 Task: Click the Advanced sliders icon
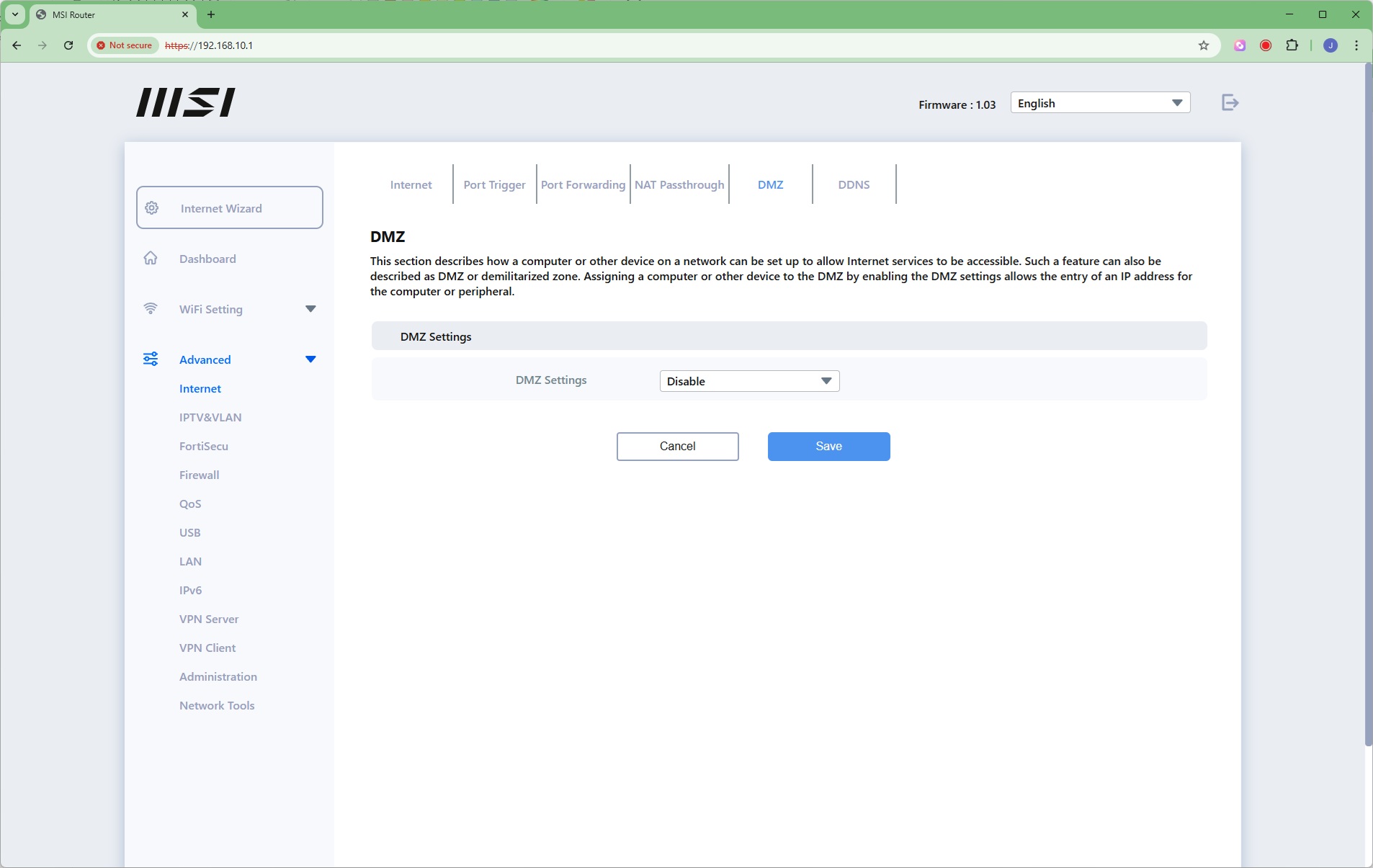[x=151, y=359]
